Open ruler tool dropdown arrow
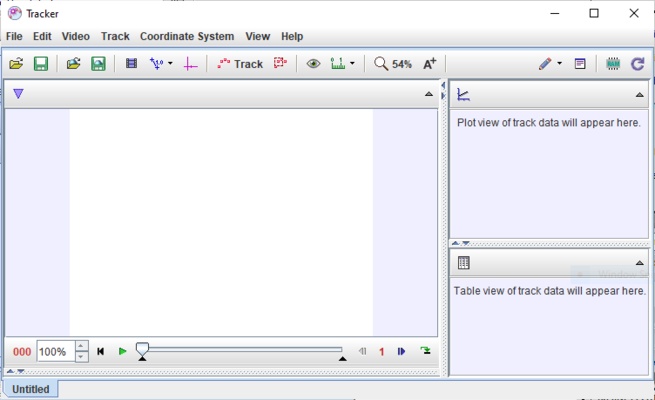This screenshot has height=400, width=655. [x=352, y=63]
